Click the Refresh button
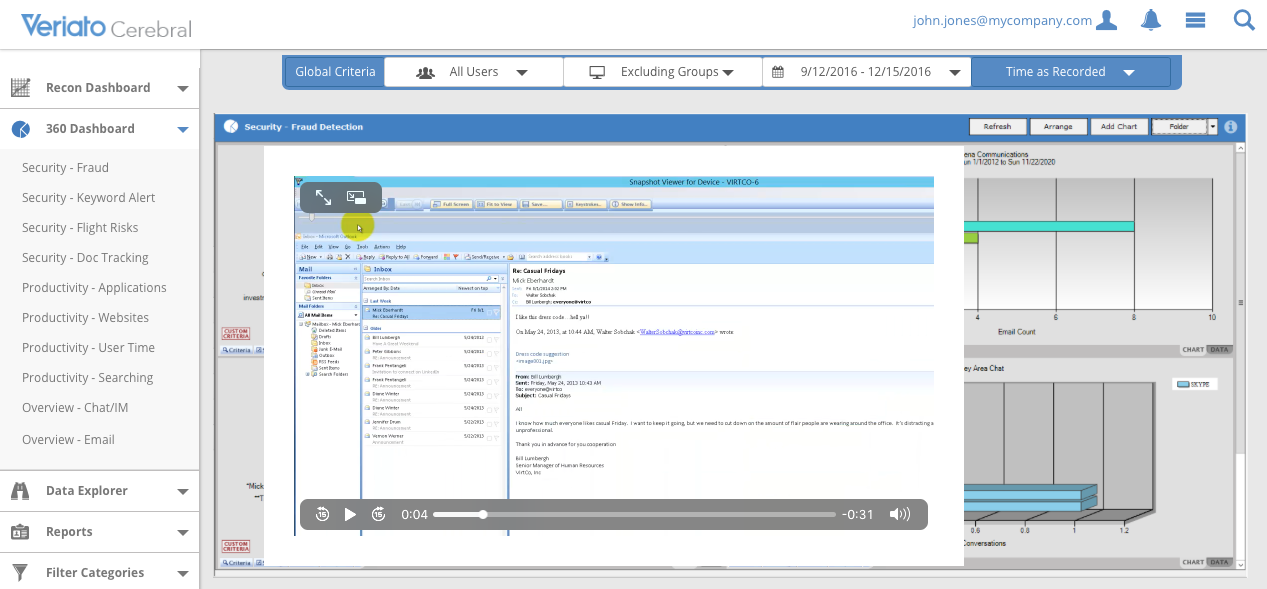 coord(997,127)
